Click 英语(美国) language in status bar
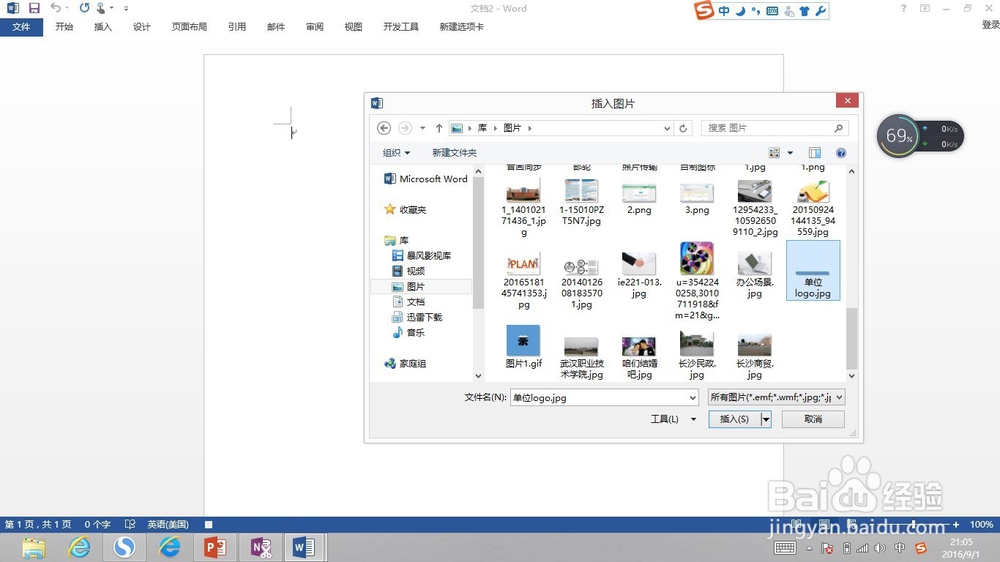 (x=168, y=524)
